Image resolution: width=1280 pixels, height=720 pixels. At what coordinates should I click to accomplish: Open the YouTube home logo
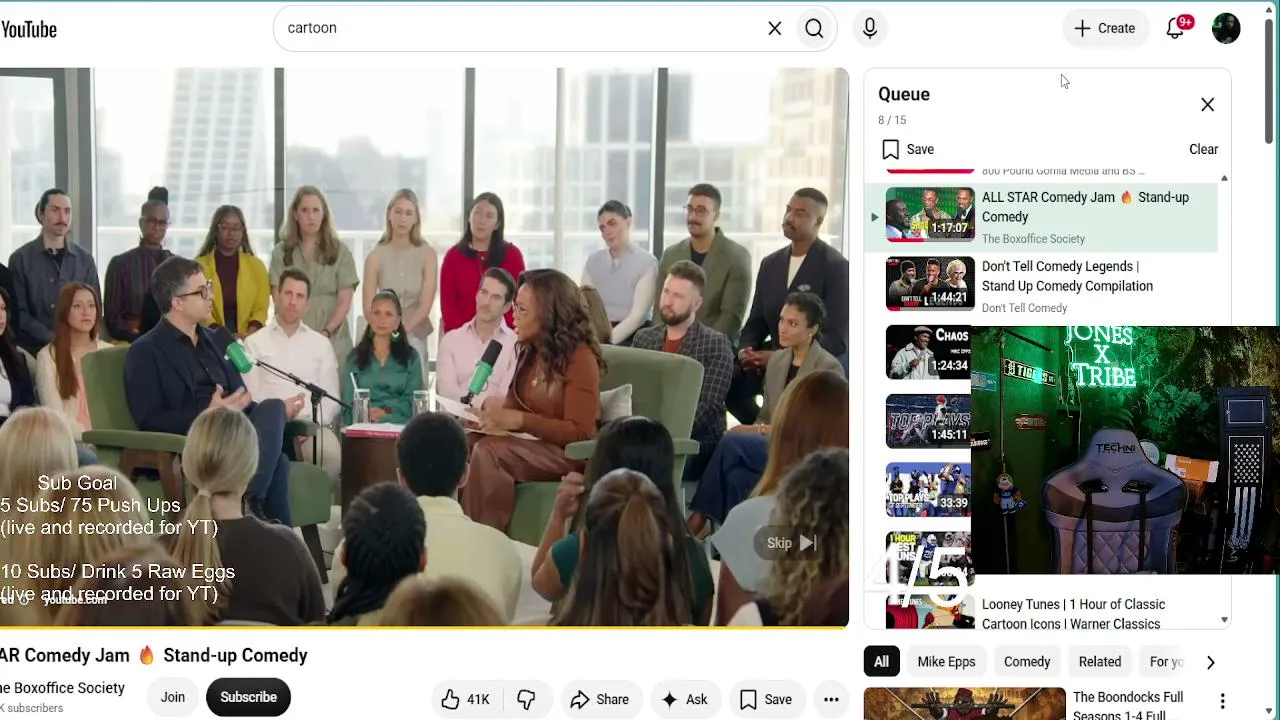tap(29, 29)
